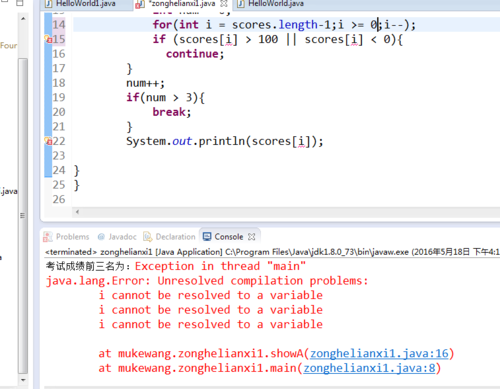Click the Problems view icon
Screen dimensions: 500x389
[48, 237]
